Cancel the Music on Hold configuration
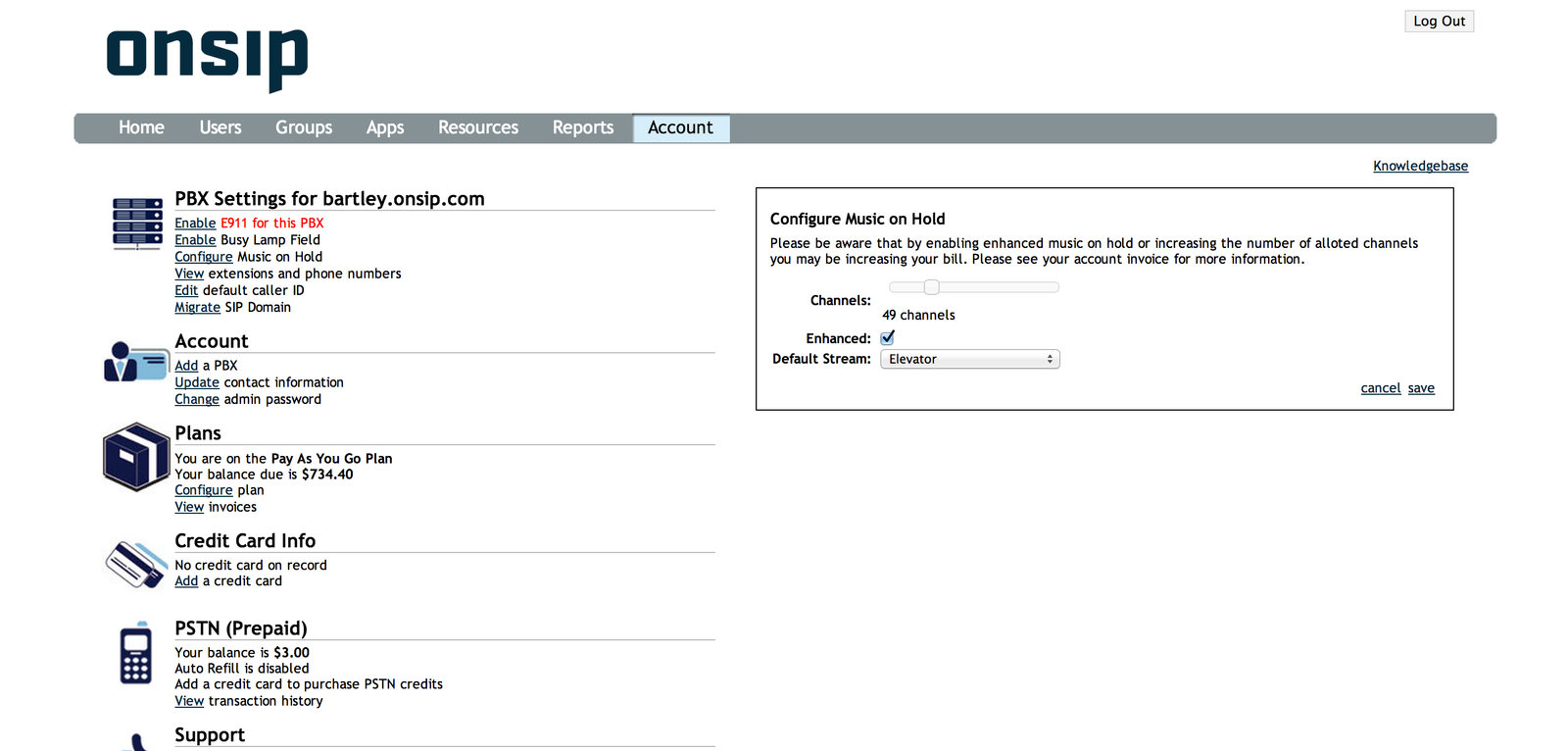The width and height of the screenshot is (1568, 751). (x=1380, y=388)
